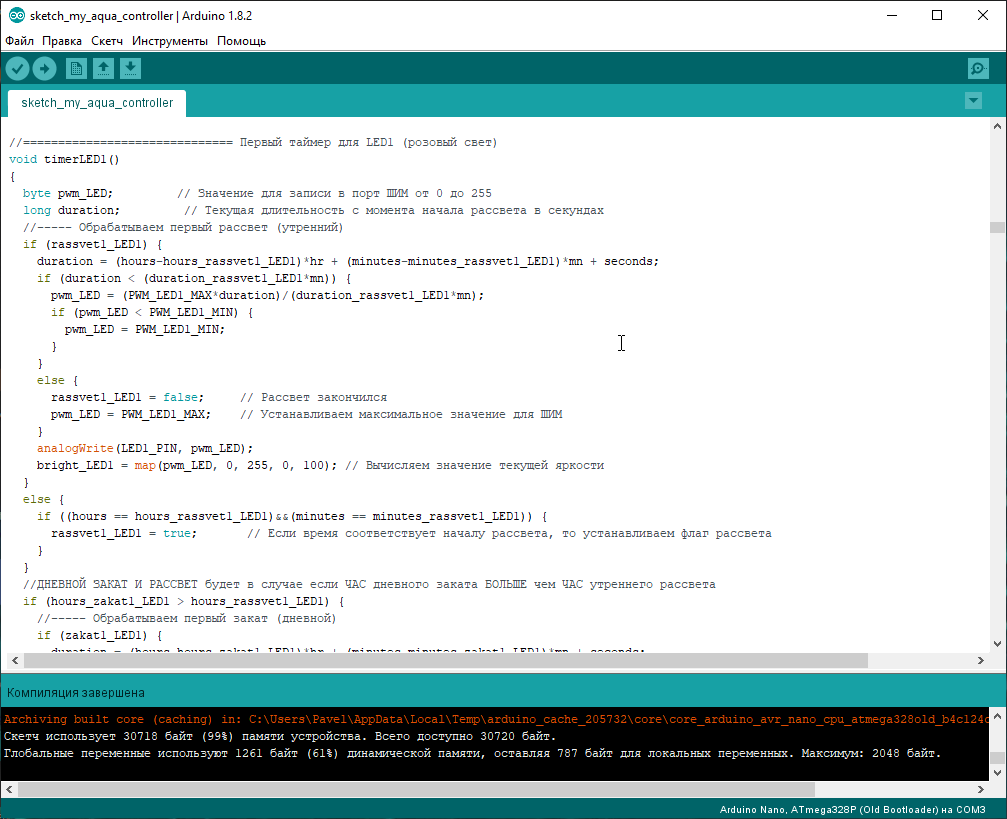
Task: Expand the tab options dropdown arrow
Action: tap(974, 101)
